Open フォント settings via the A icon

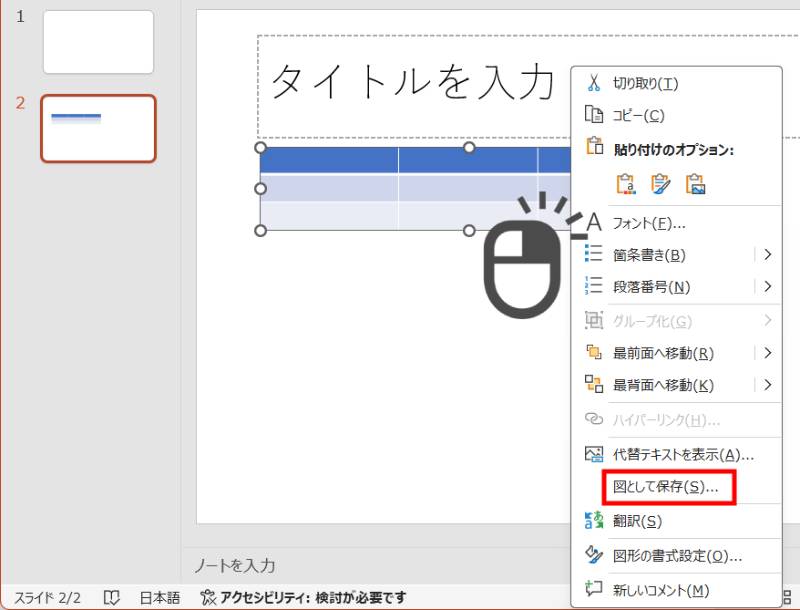click(594, 222)
